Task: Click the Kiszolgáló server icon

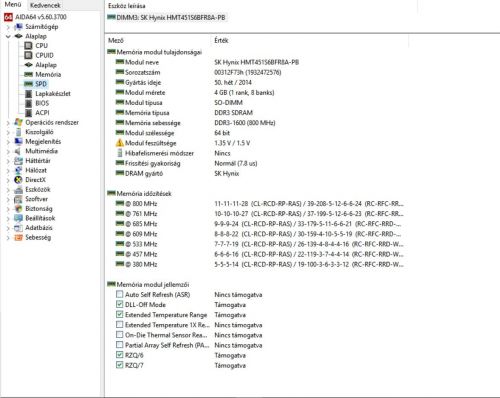Action: point(18,132)
